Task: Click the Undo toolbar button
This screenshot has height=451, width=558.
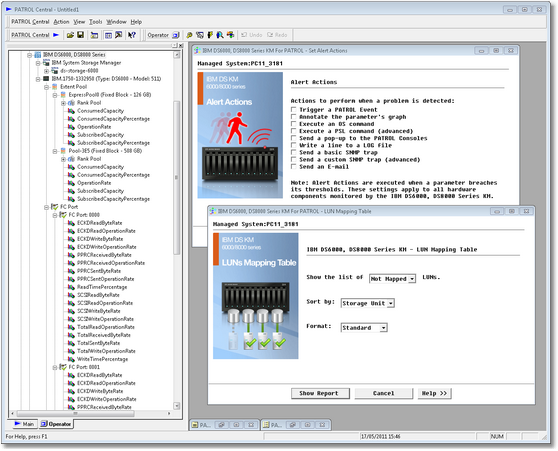Action: pos(252,35)
